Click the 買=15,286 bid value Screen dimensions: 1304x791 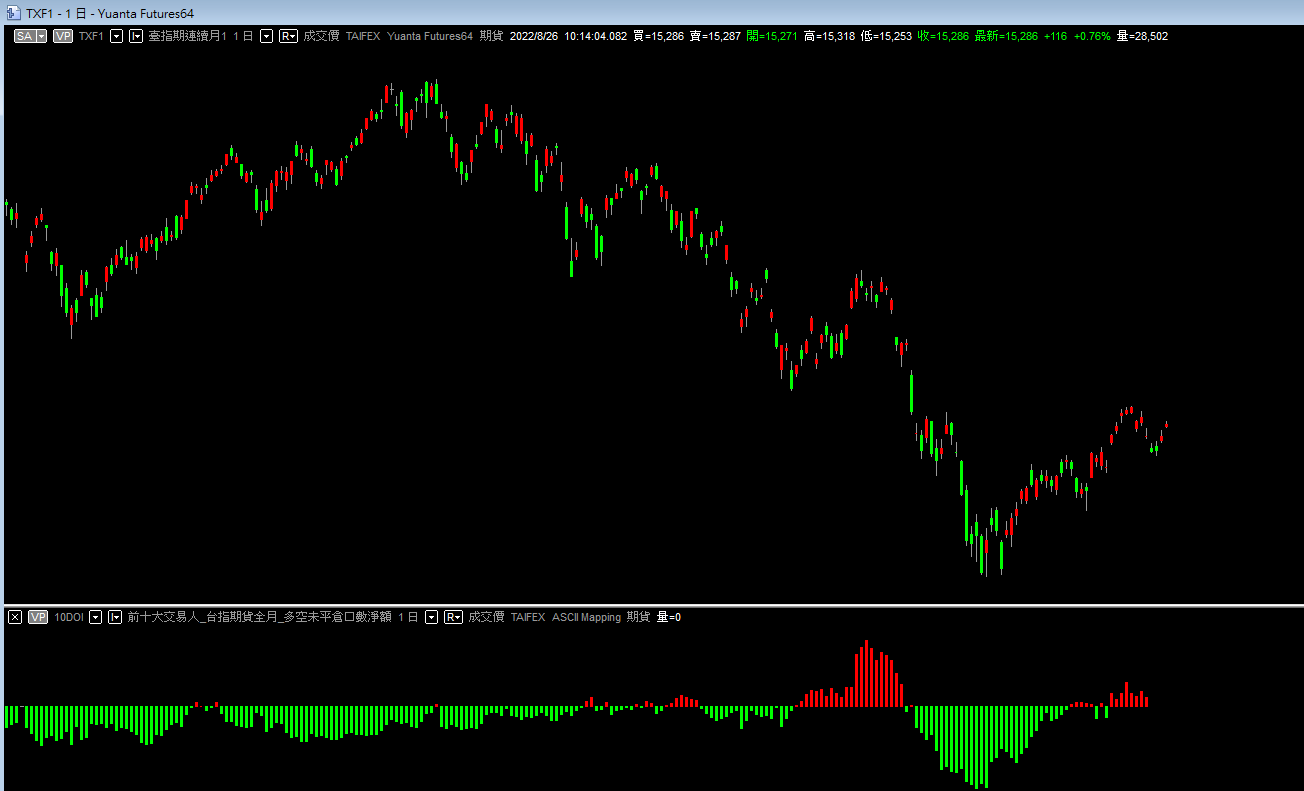point(659,36)
